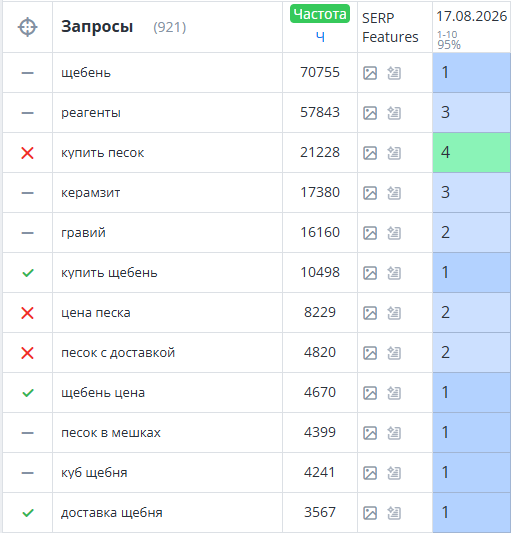Select the query керамзит

pos(91,193)
